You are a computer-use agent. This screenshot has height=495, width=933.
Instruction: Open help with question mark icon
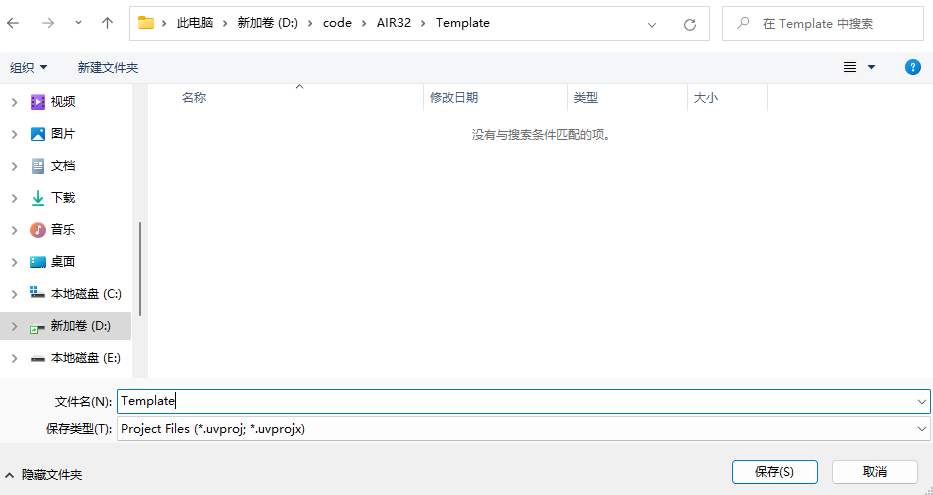[913, 67]
